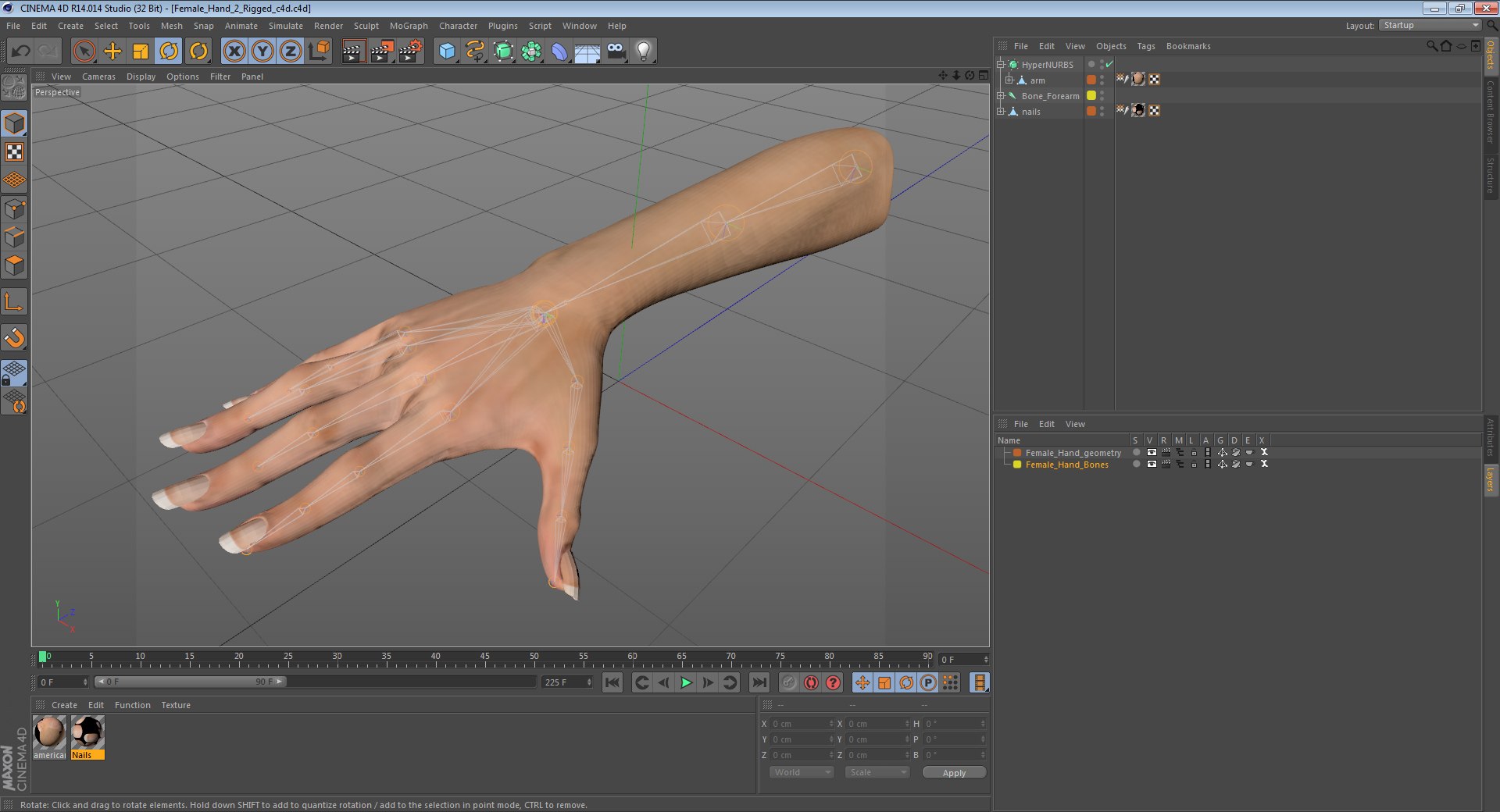Select Polygons mode icon

coord(15,265)
